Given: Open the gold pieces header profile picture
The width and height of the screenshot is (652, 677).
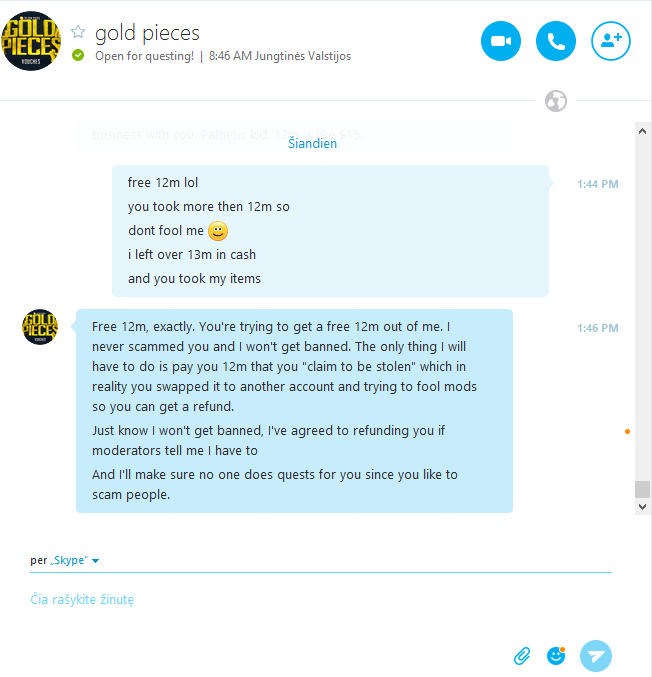Looking at the screenshot, I should click(31, 41).
